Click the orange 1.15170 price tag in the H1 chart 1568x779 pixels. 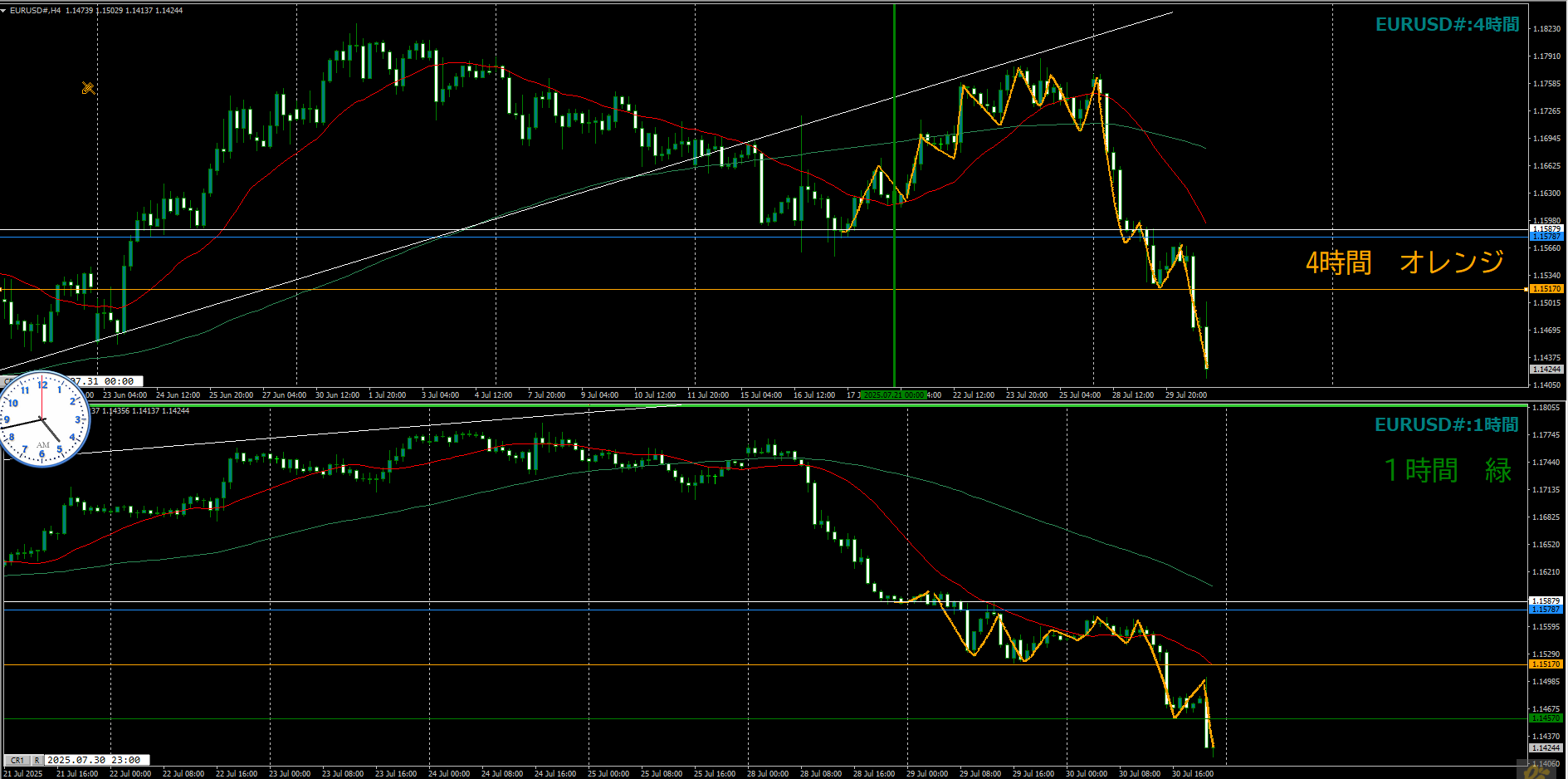click(1546, 664)
